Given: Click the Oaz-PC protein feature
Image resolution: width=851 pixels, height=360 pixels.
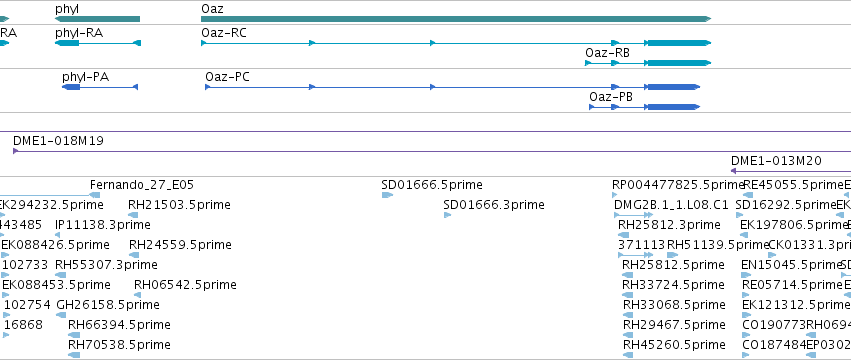Looking at the screenshot, I should pos(453,87).
